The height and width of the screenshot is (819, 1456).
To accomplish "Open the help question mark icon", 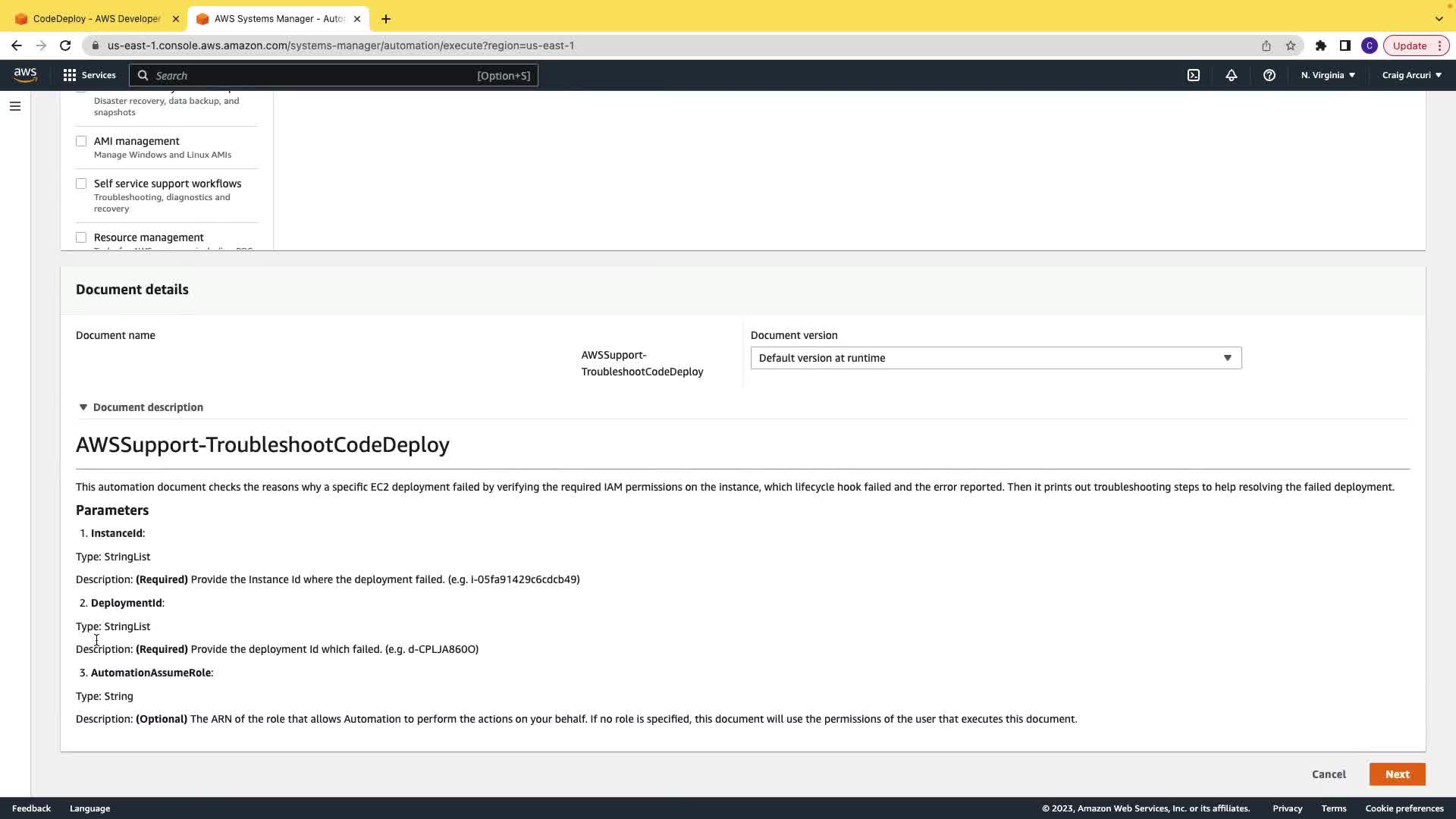I will [x=1269, y=75].
